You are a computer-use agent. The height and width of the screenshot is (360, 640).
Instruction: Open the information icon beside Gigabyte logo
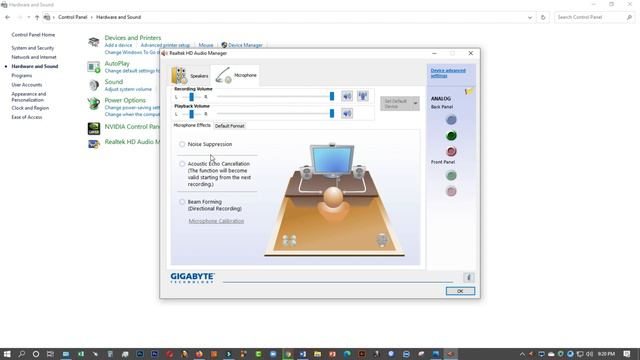click(x=469, y=278)
